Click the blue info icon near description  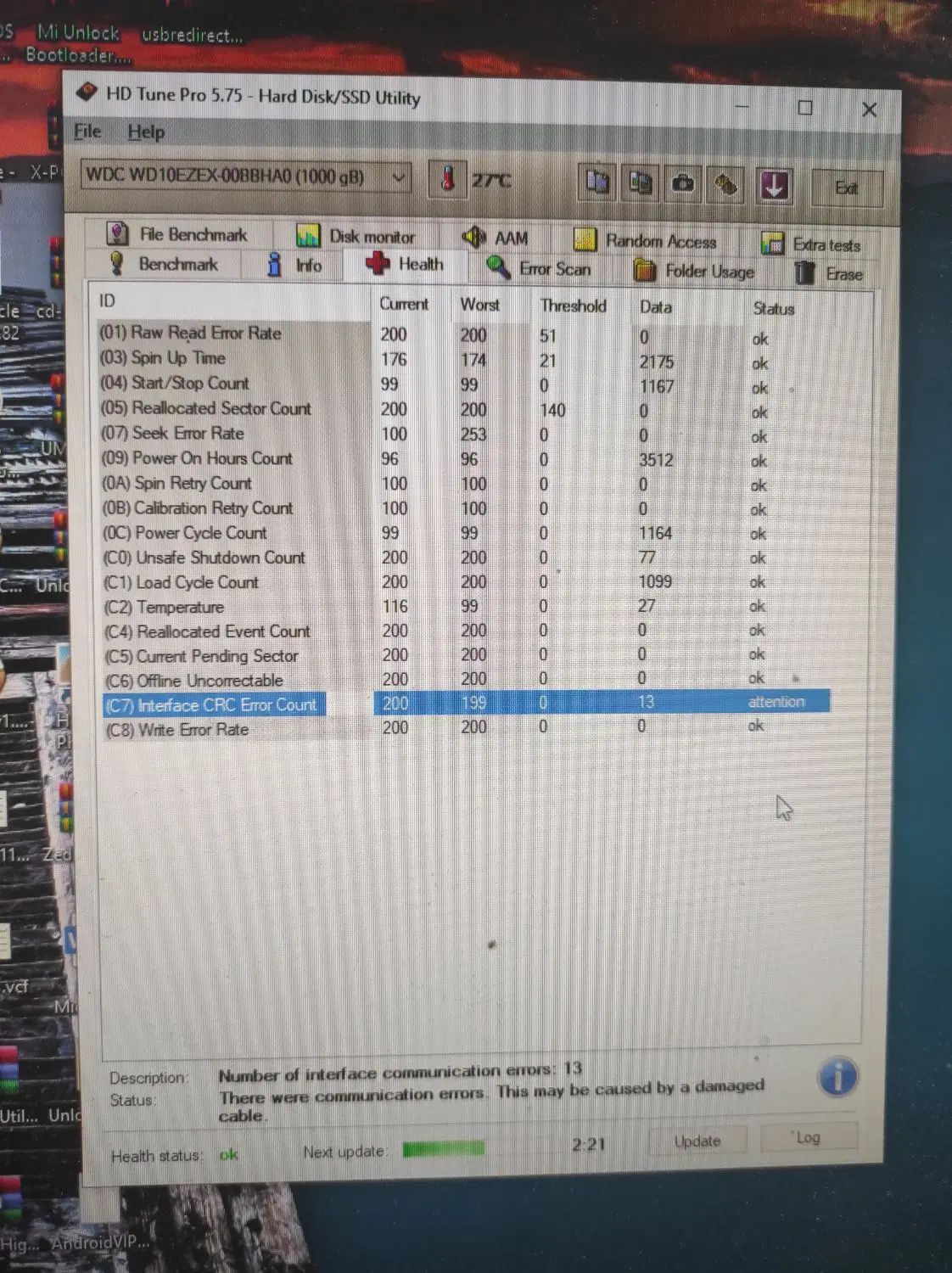(x=837, y=1078)
